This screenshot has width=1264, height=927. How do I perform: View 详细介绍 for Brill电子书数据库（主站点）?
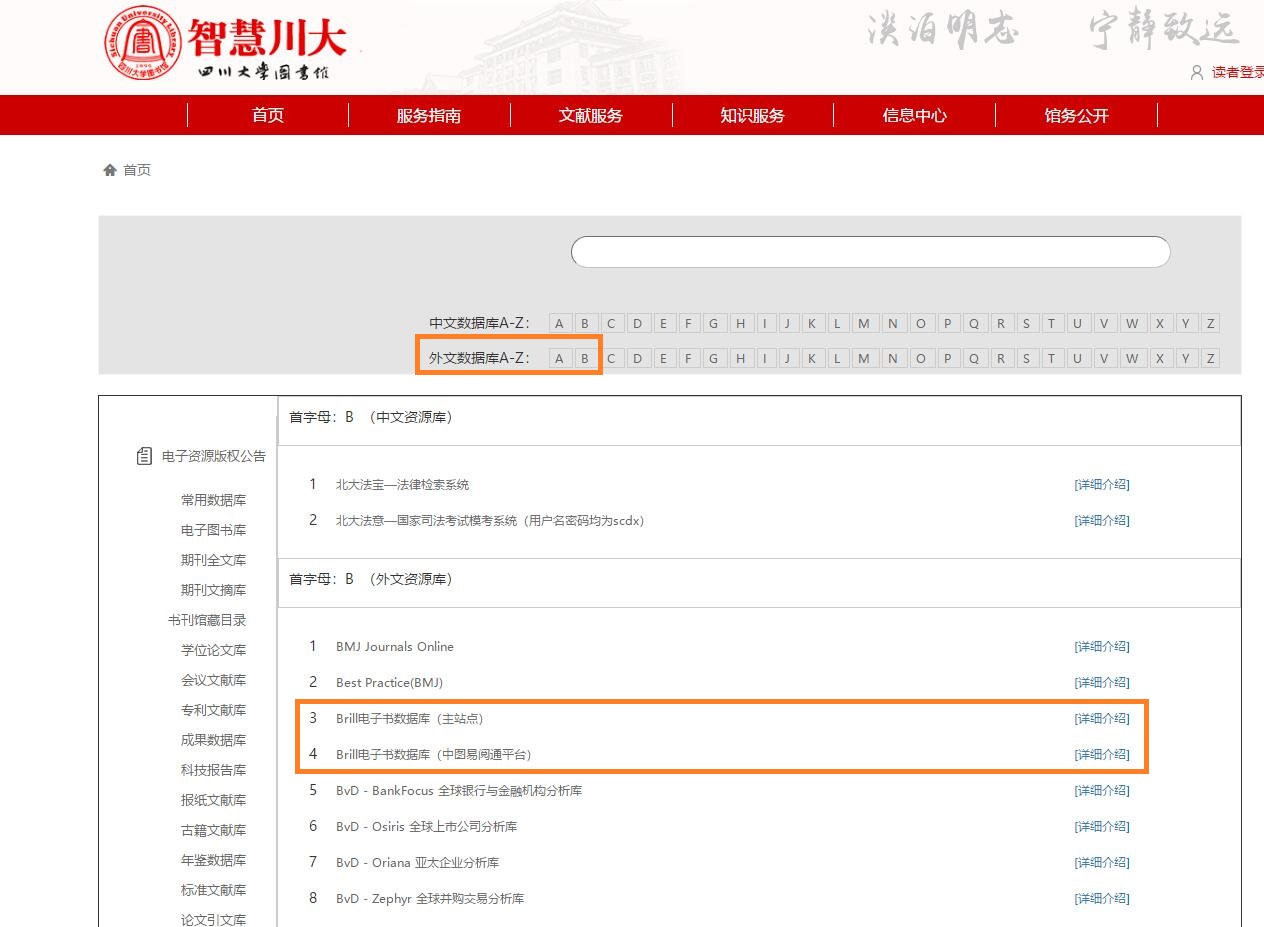(1102, 719)
